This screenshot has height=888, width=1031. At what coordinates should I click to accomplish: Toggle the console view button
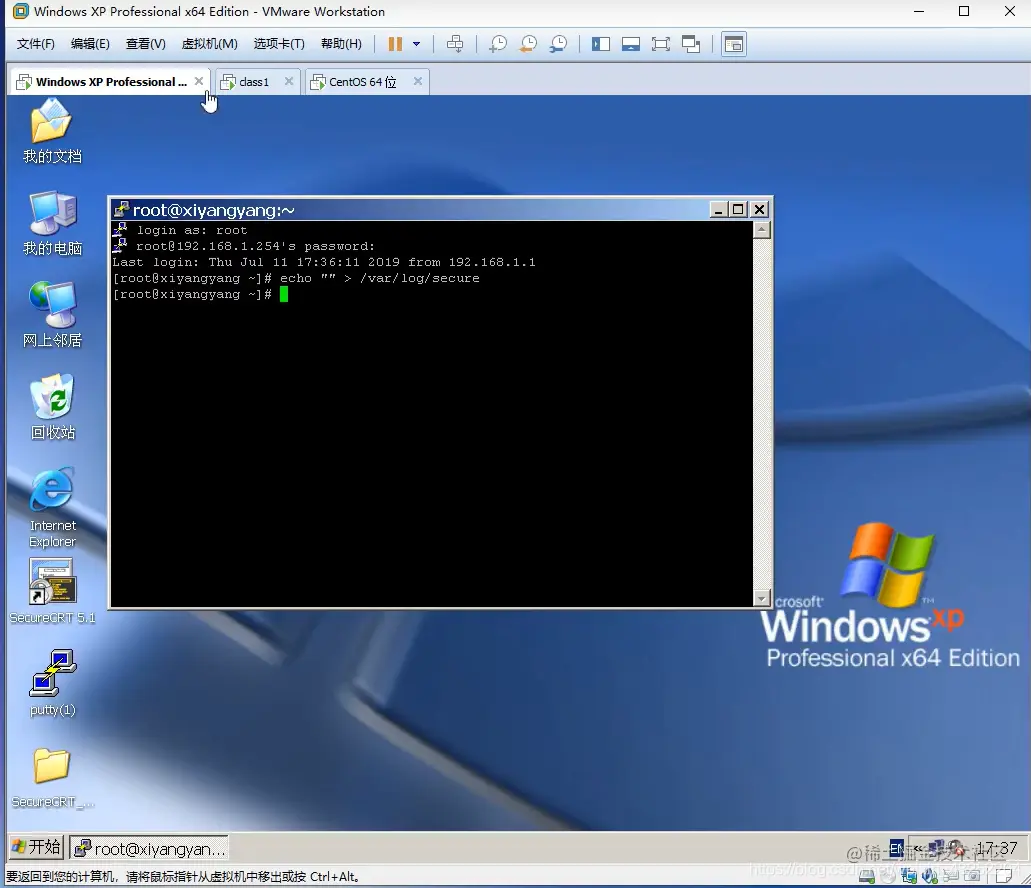[x=734, y=44]
